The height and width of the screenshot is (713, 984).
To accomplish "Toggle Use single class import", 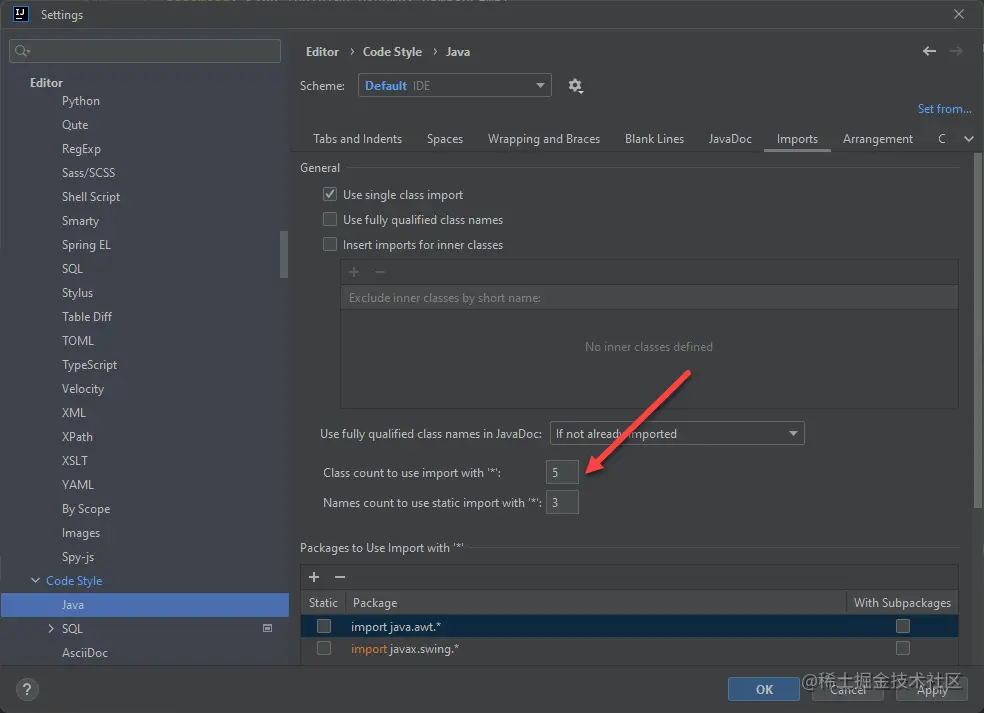I will coord(329,195).
